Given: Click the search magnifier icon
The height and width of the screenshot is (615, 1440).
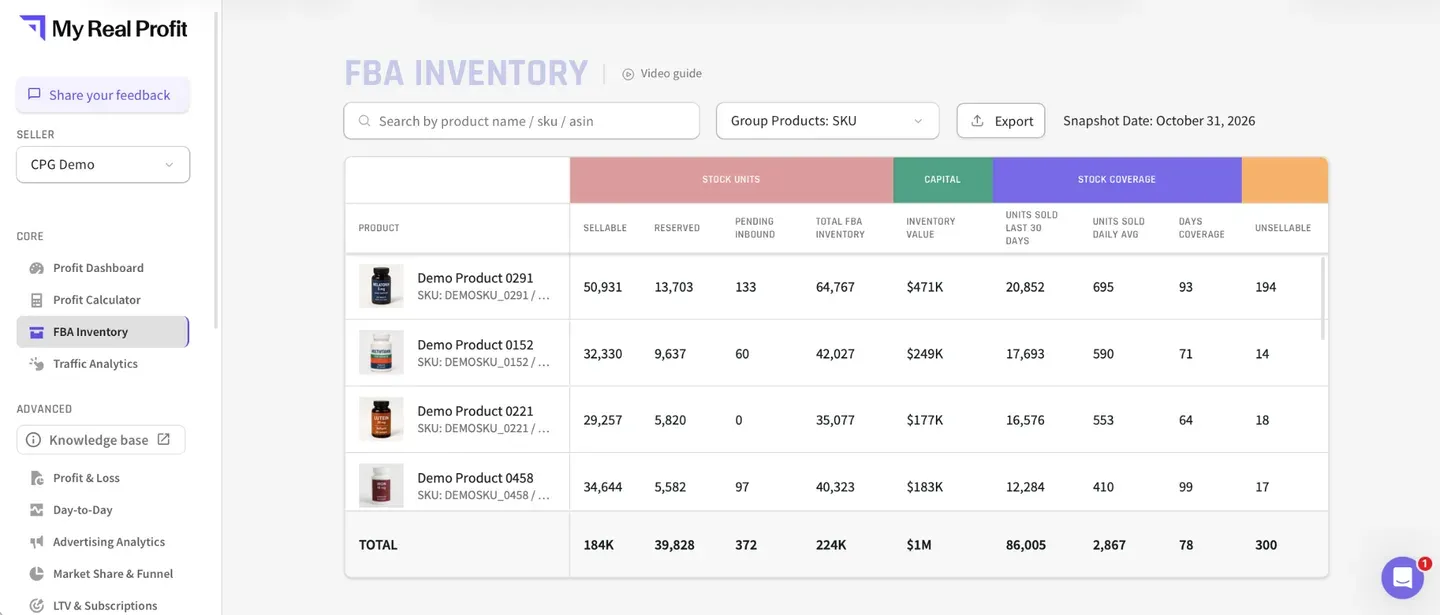Looking at the screenshot, I should [365, 121].
